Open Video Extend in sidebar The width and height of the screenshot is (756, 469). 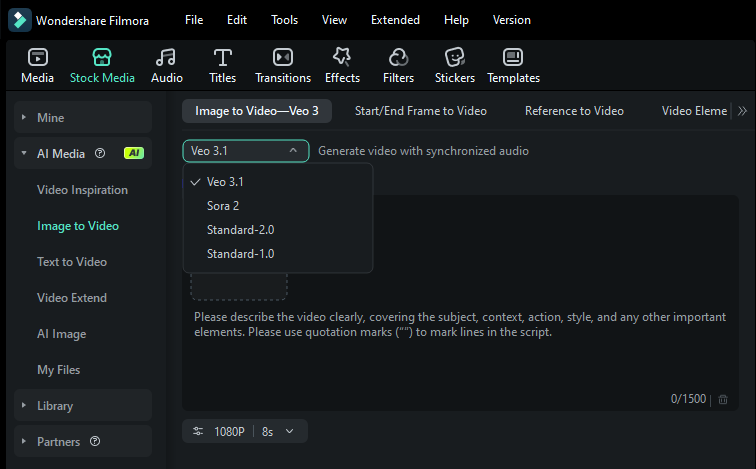click(x=72, y=297)
